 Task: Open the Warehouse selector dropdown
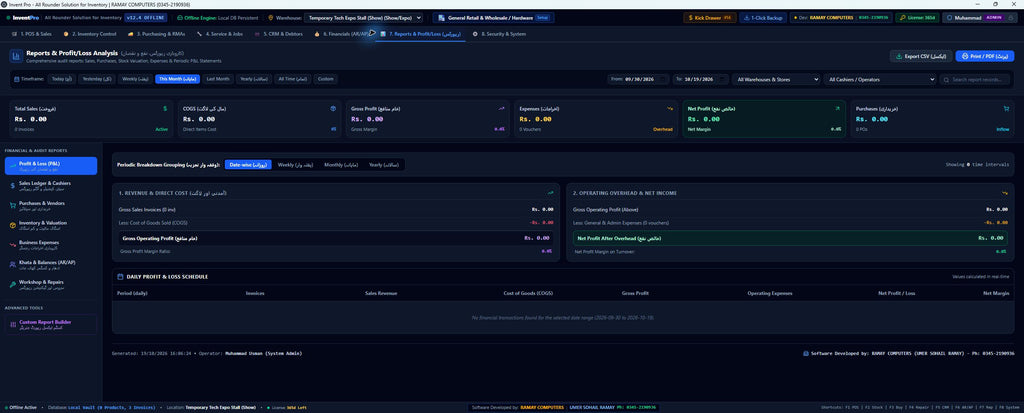click(x=364, y=18)
